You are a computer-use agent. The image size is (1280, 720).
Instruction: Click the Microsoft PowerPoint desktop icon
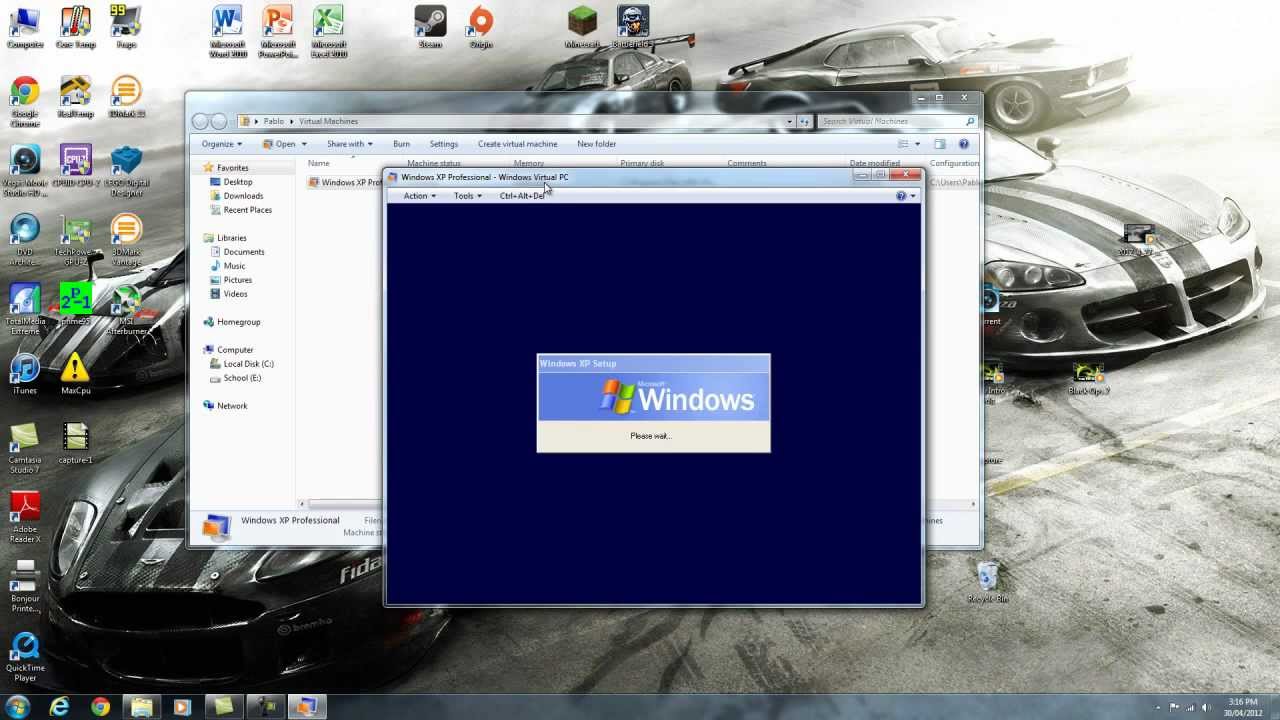(278, 32)
